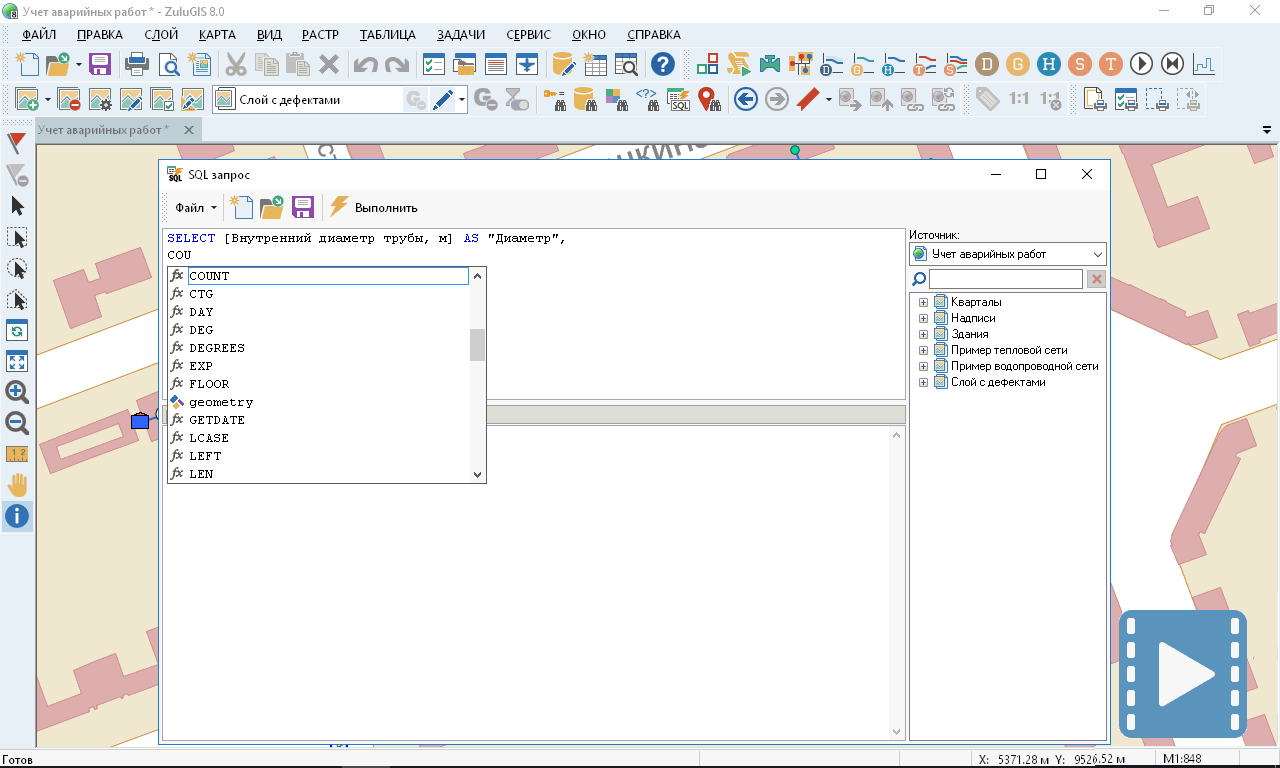Click the save query floppy icon in SQL window
This screenshot has height=768, width=1280.
click(x=303, y=207)
